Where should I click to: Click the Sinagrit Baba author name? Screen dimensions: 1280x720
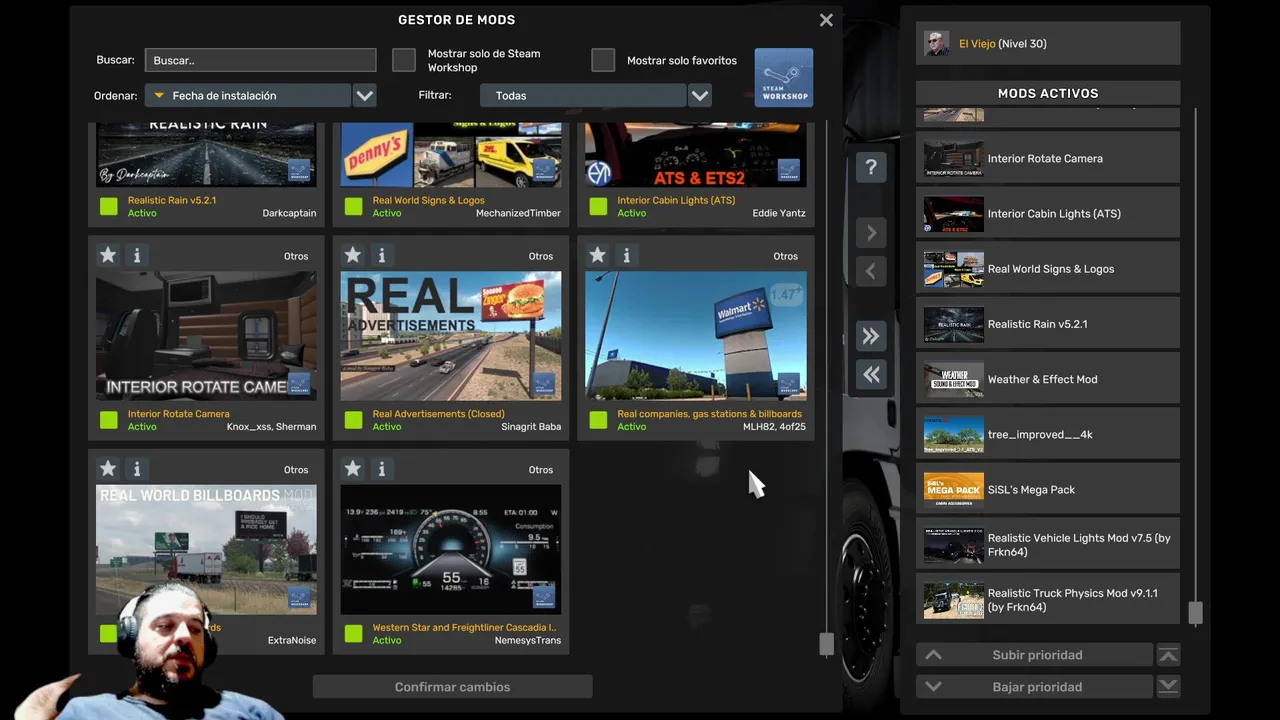click(531, 427)
